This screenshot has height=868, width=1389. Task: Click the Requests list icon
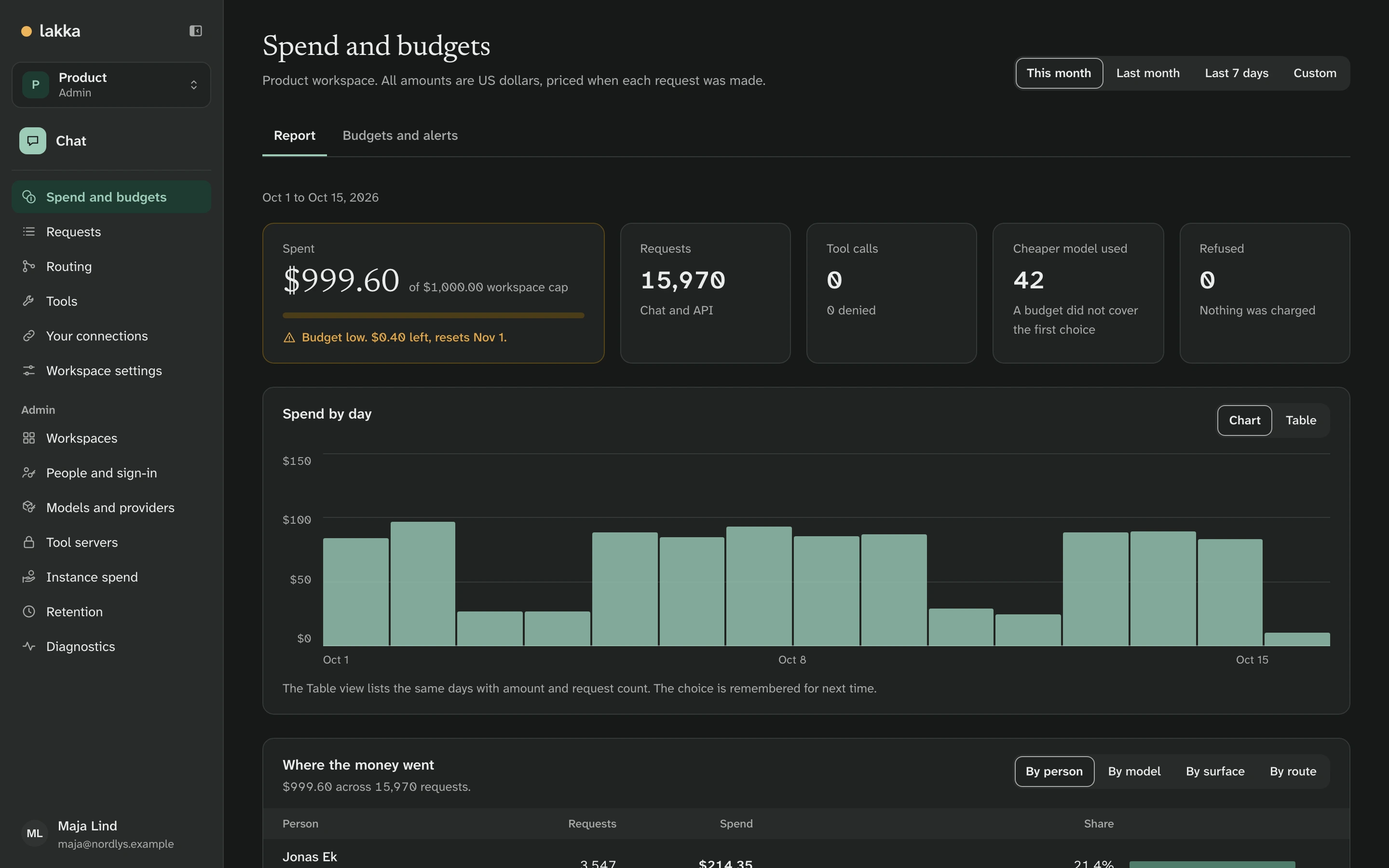(x=29, y=232)
